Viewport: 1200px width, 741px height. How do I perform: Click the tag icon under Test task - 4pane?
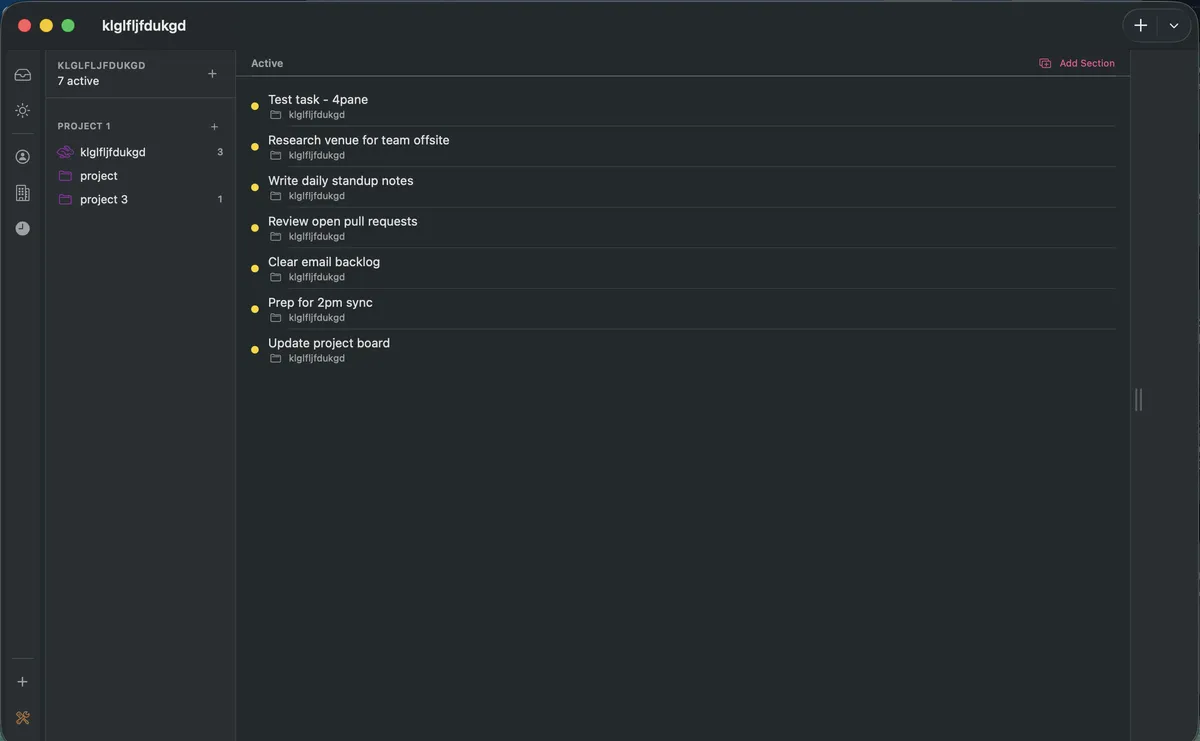273,113
